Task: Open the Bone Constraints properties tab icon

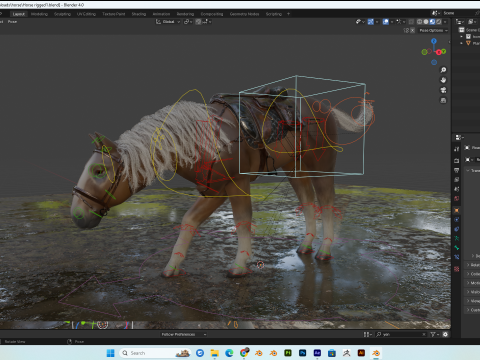Action: [x=457, y=257]
